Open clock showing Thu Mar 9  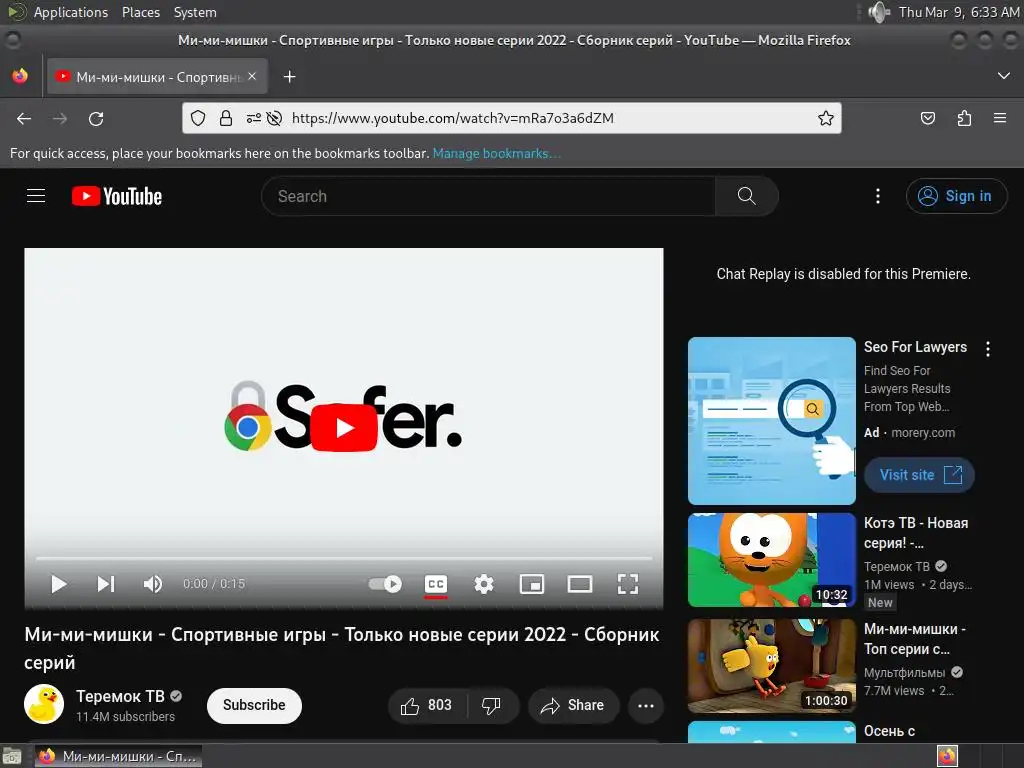click(x=959, y=12)
